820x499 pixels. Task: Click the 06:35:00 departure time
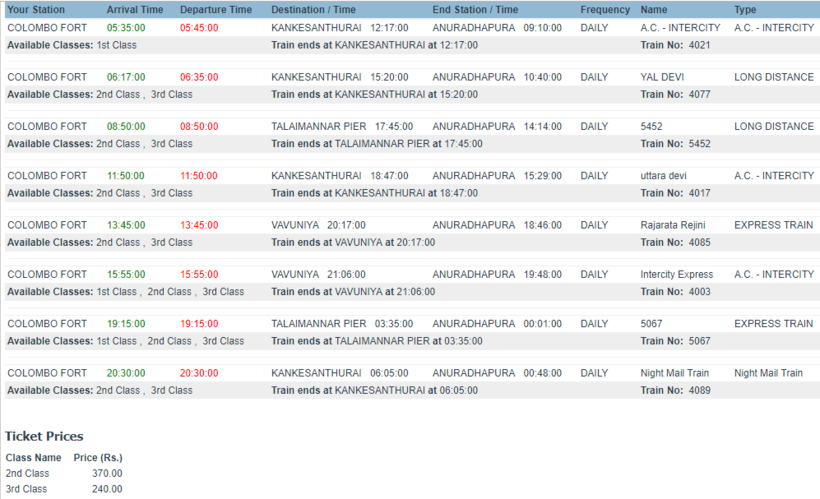click(x=199, y=77)
